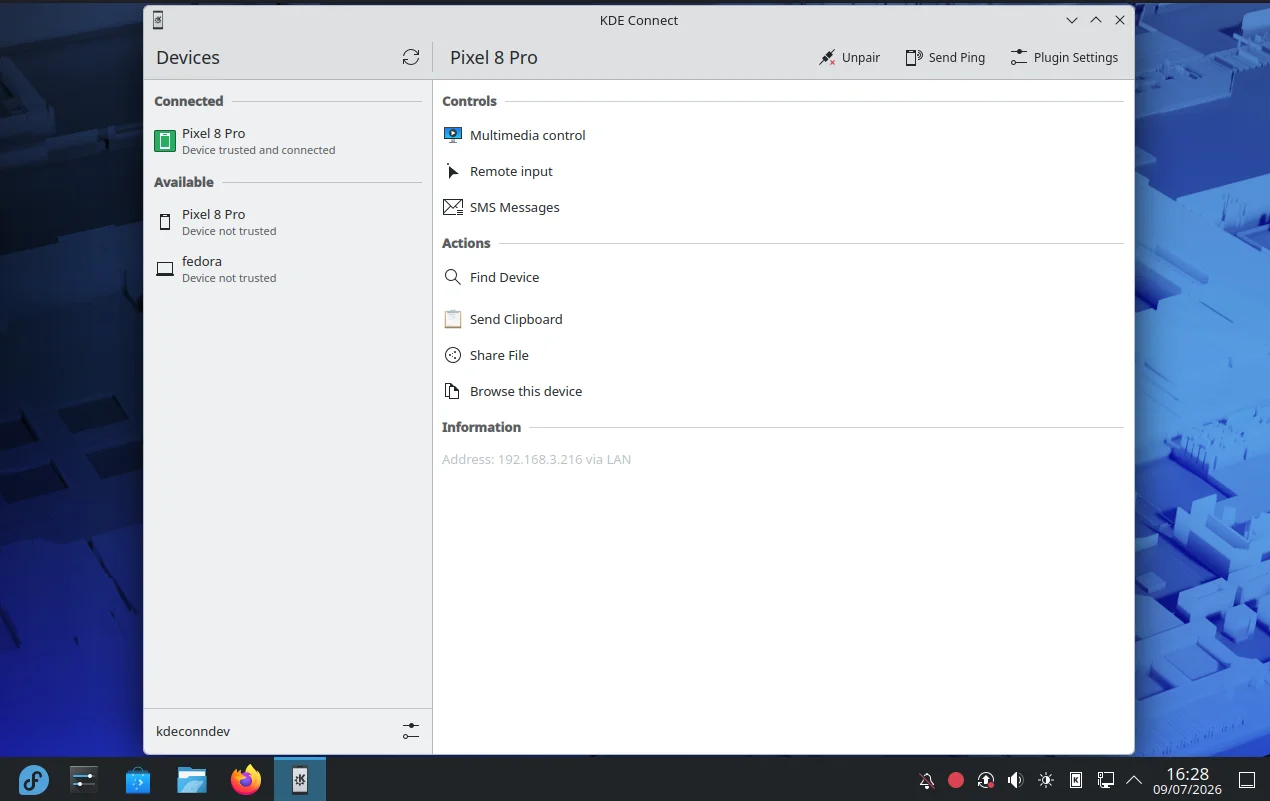
Task: Click the Send Clipboard icon
Action: tap(452, 319)
